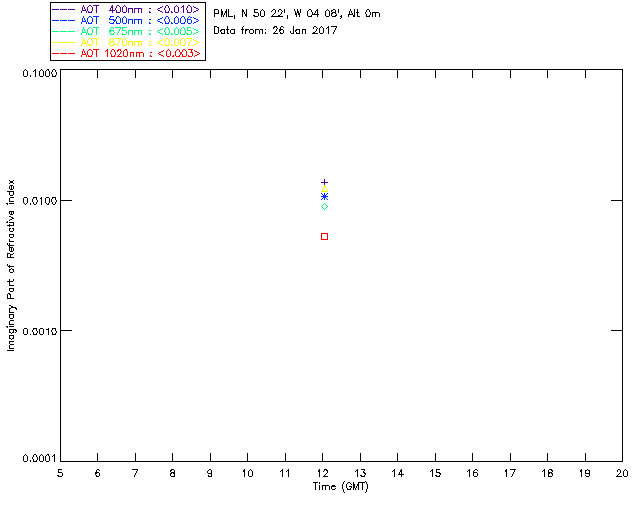Click the 'Data from: 26 Jan 2017' label

click(x=275, y=31)
